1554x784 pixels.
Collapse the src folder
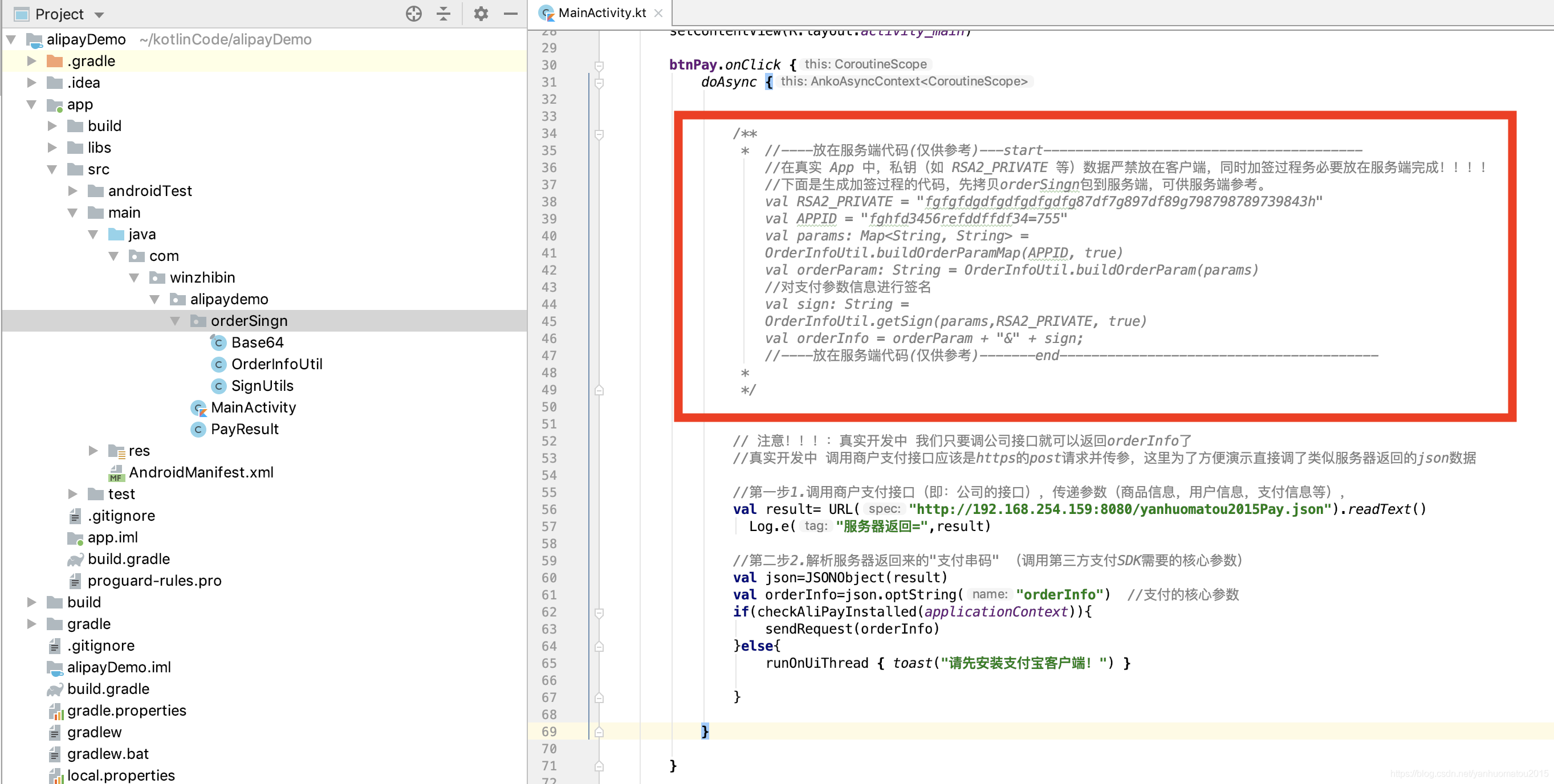tap(52, 169)
